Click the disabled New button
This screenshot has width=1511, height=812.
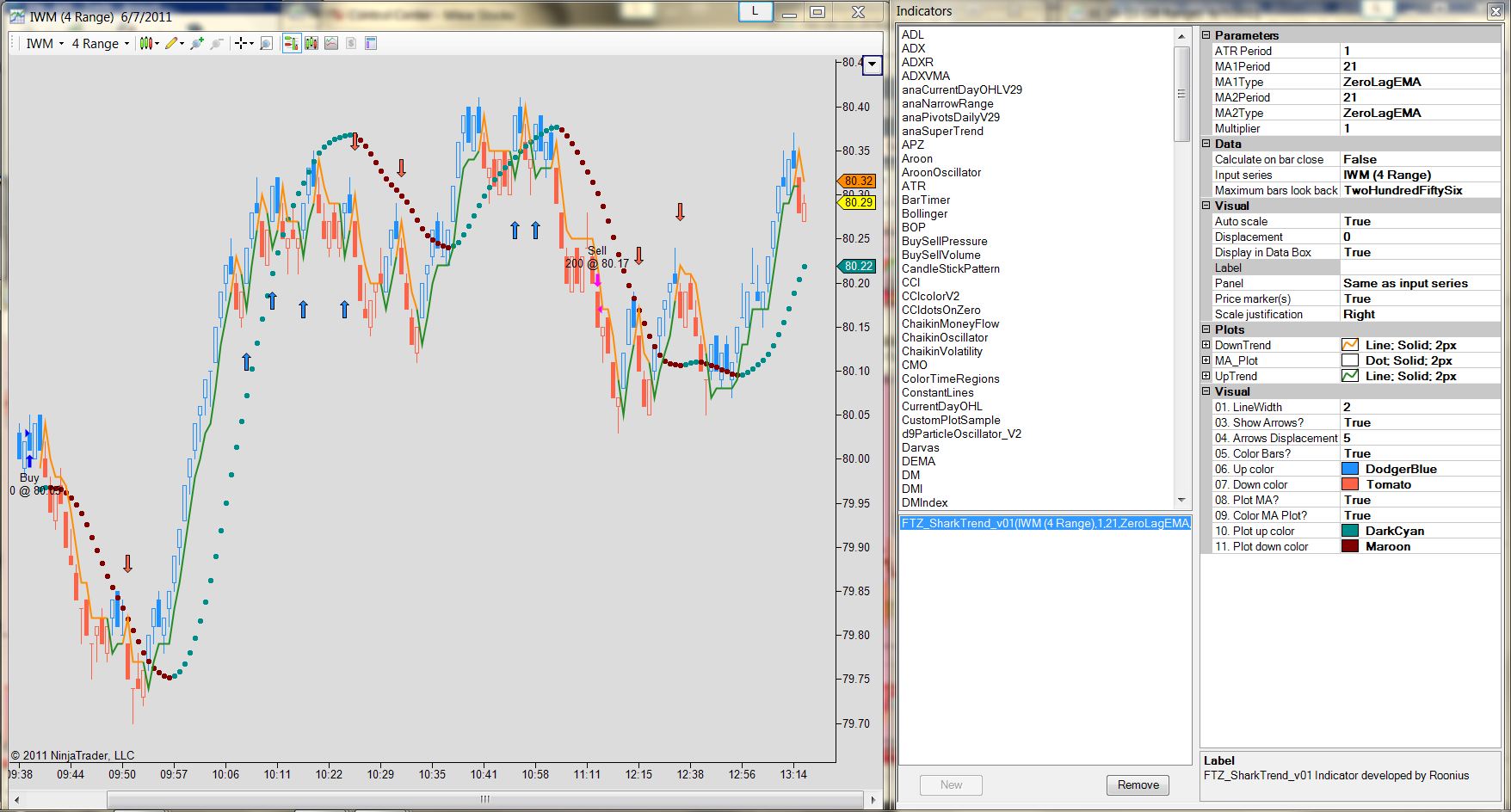coord(952,784)
